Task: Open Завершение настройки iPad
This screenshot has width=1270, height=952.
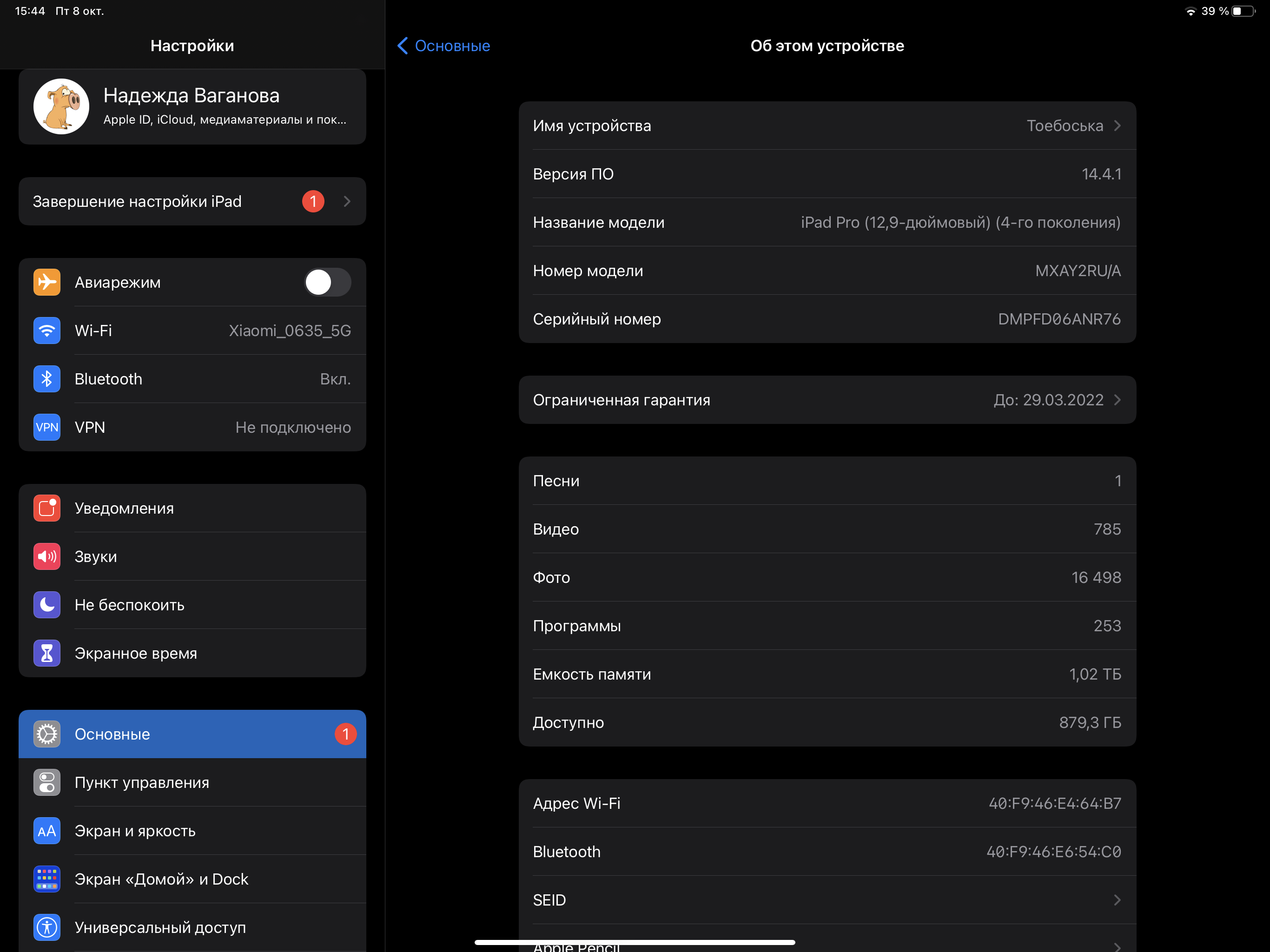Action: click(192, 201)
